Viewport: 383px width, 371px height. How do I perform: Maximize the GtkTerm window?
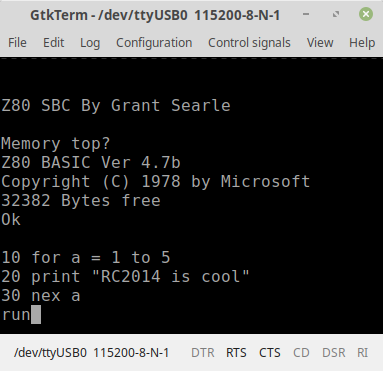(336, 14)
